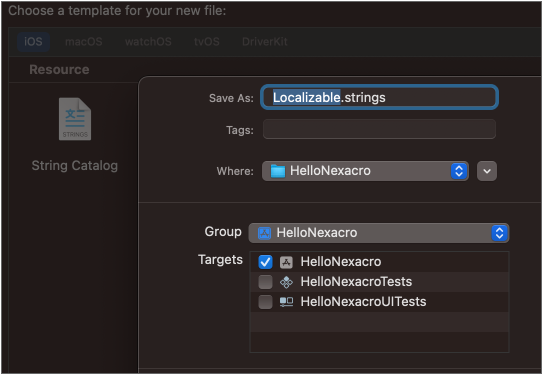Open the Where location popup menu
The image size is (542, 374).
[x=365, y=171]
